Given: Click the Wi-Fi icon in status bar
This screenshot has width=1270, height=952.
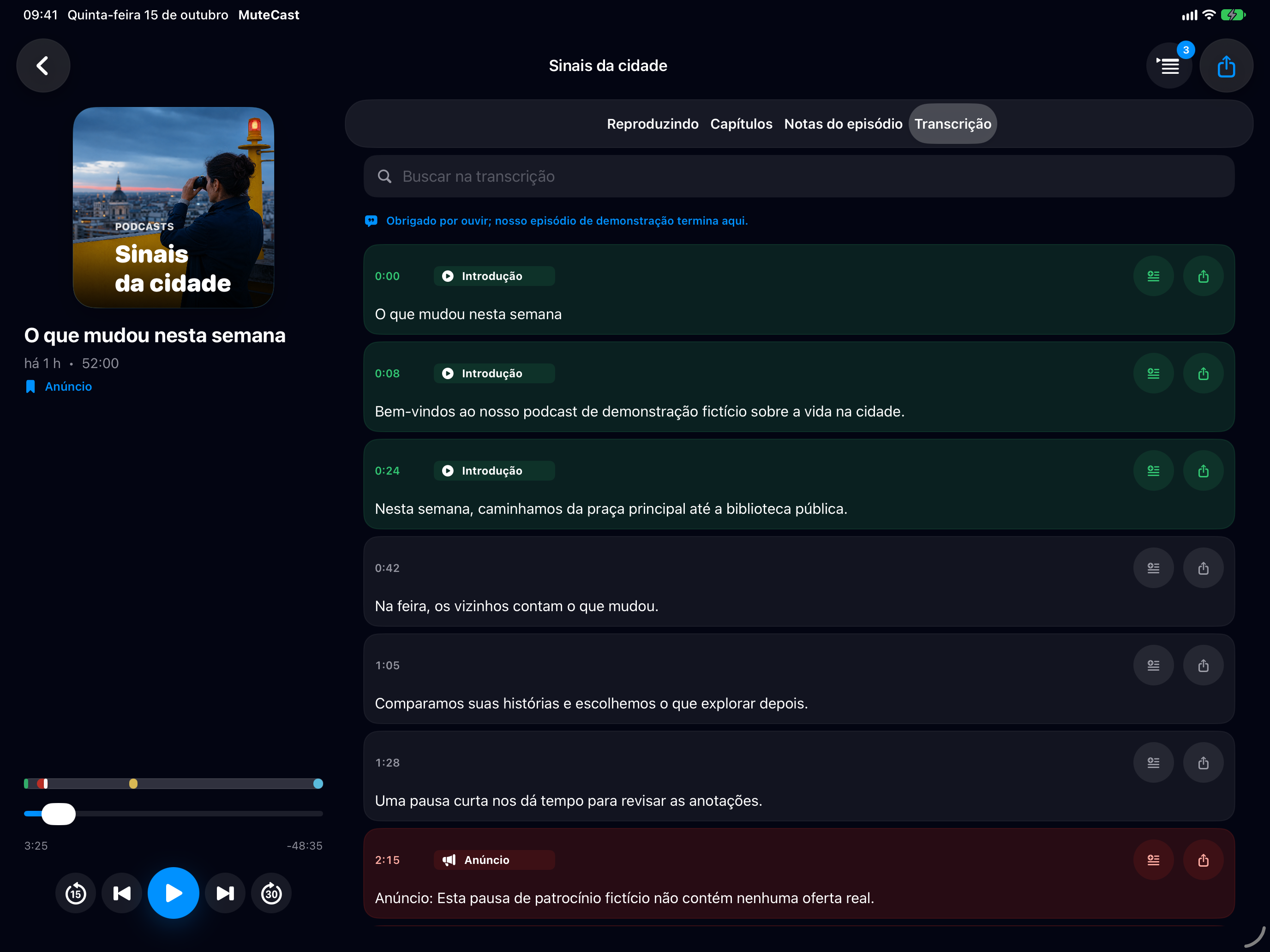Looking at the screenshot, I should tap(1209, 15).
